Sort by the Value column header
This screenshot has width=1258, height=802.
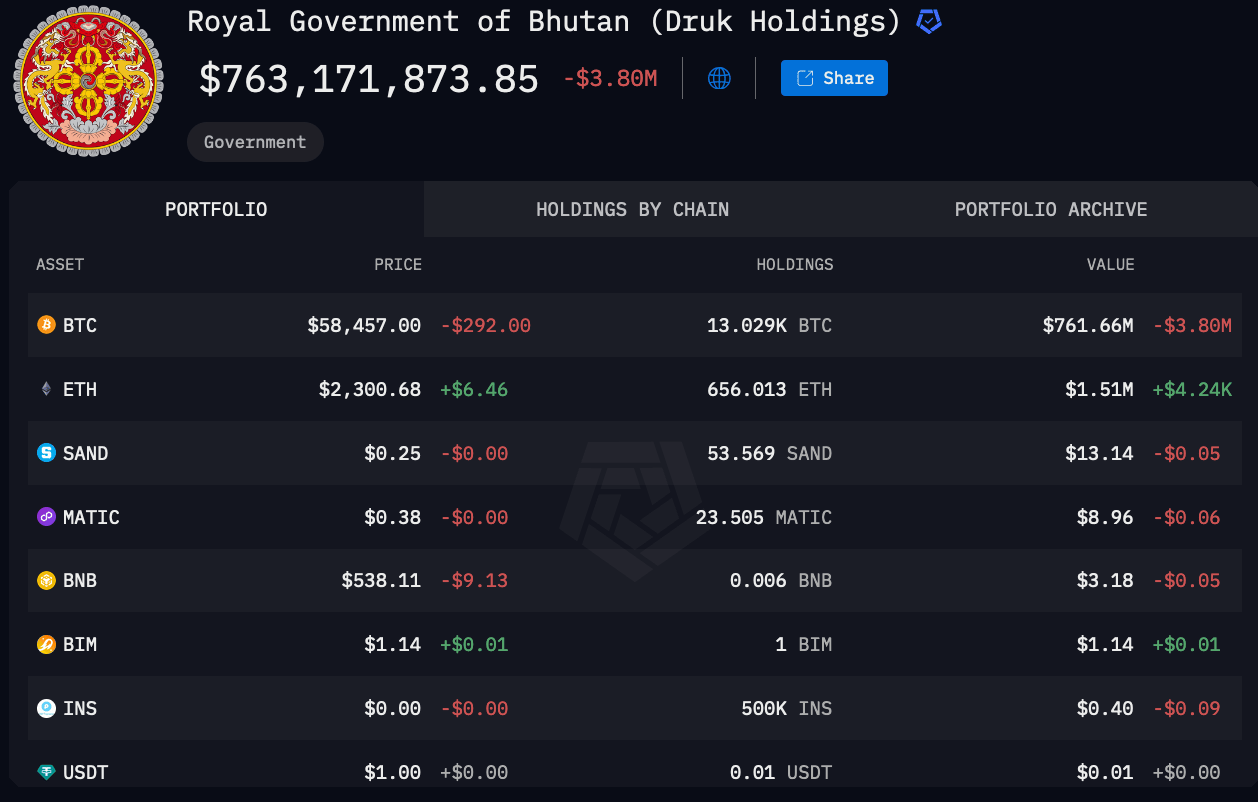click(x=1111, y=264)
